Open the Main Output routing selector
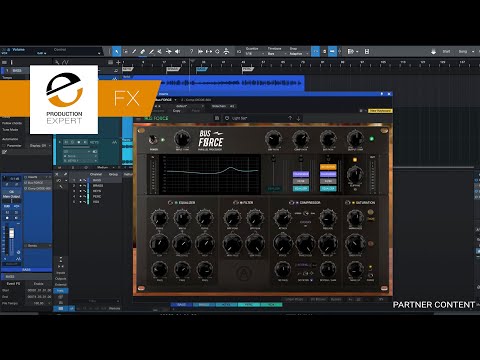 (x=12, y=197)
